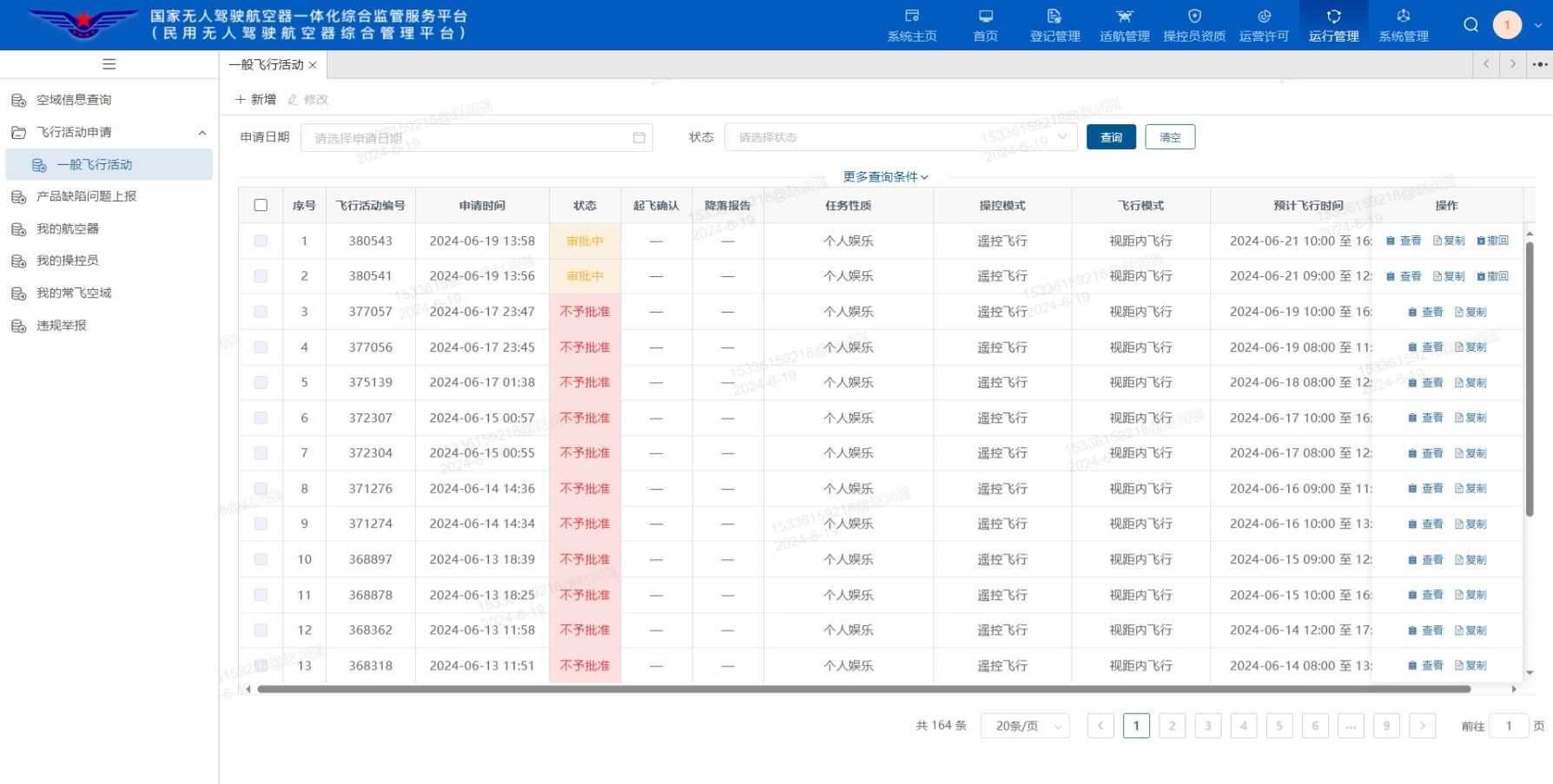The image size is (1553, 784).
Task: Copy record 377056 with 复制
Action: point(1470,347)
